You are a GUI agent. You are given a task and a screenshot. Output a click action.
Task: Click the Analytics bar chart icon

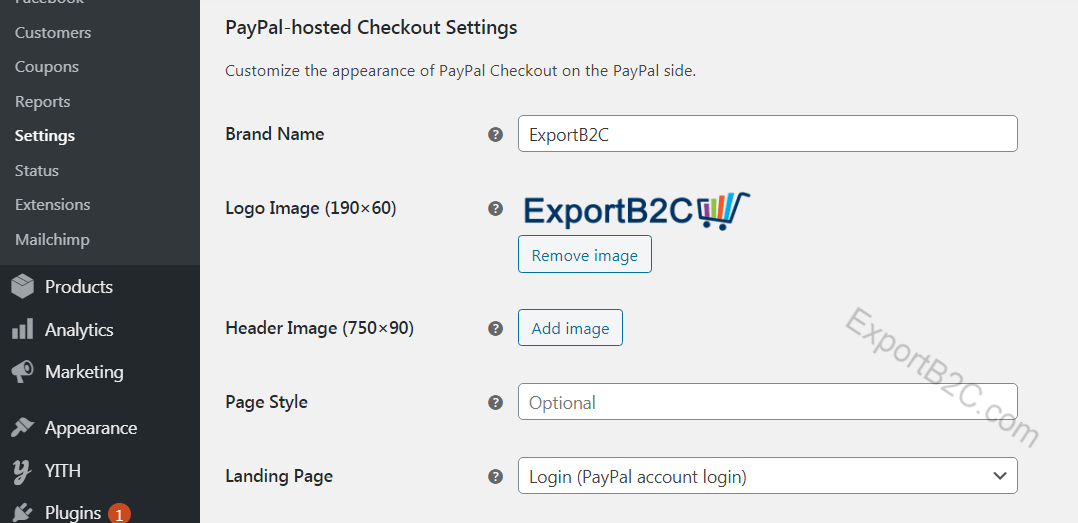[22, 329]
